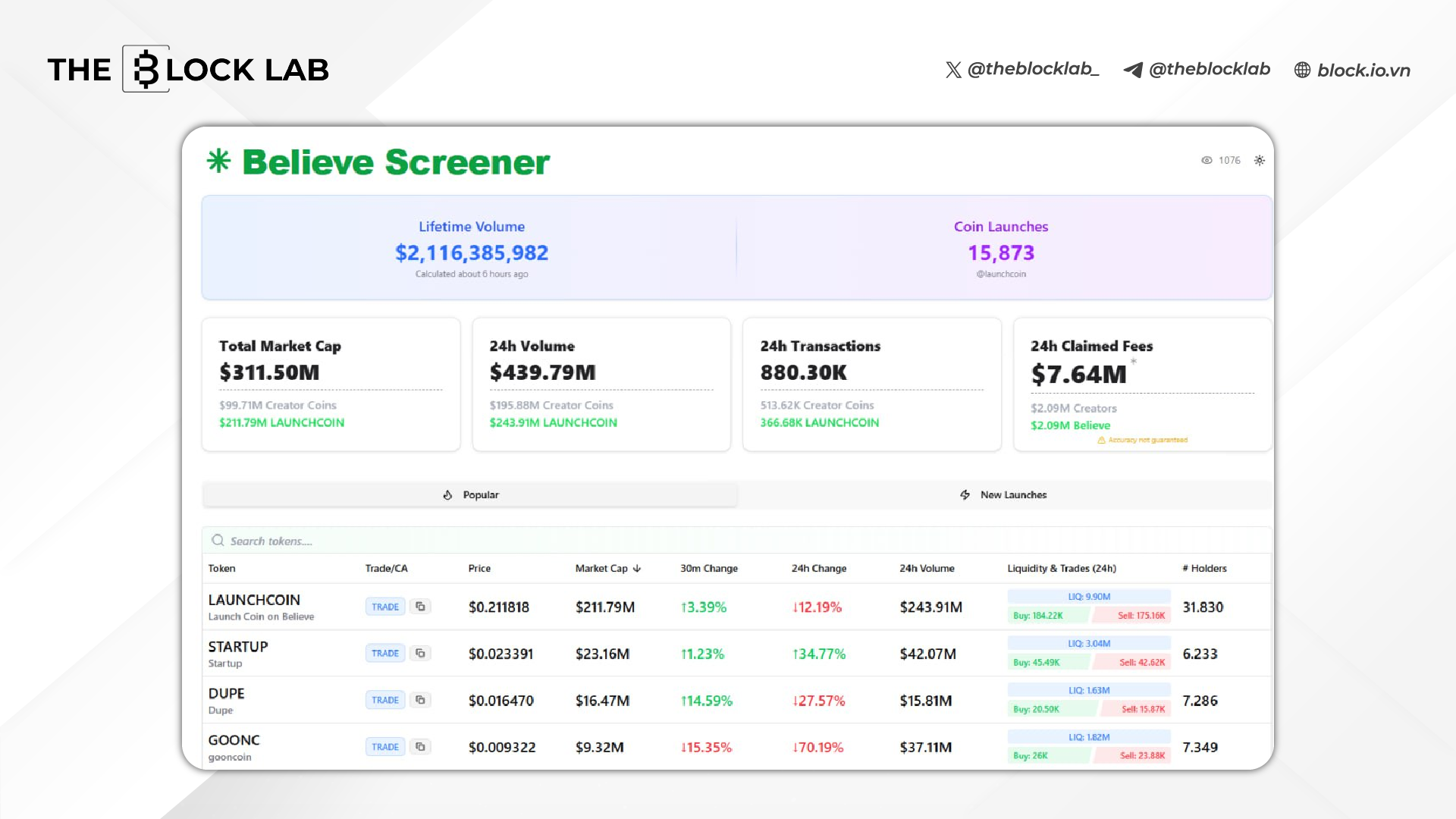This screenshot has height=819, width=1456.
Task: Click the X logo icon in header
Action: 953,70
